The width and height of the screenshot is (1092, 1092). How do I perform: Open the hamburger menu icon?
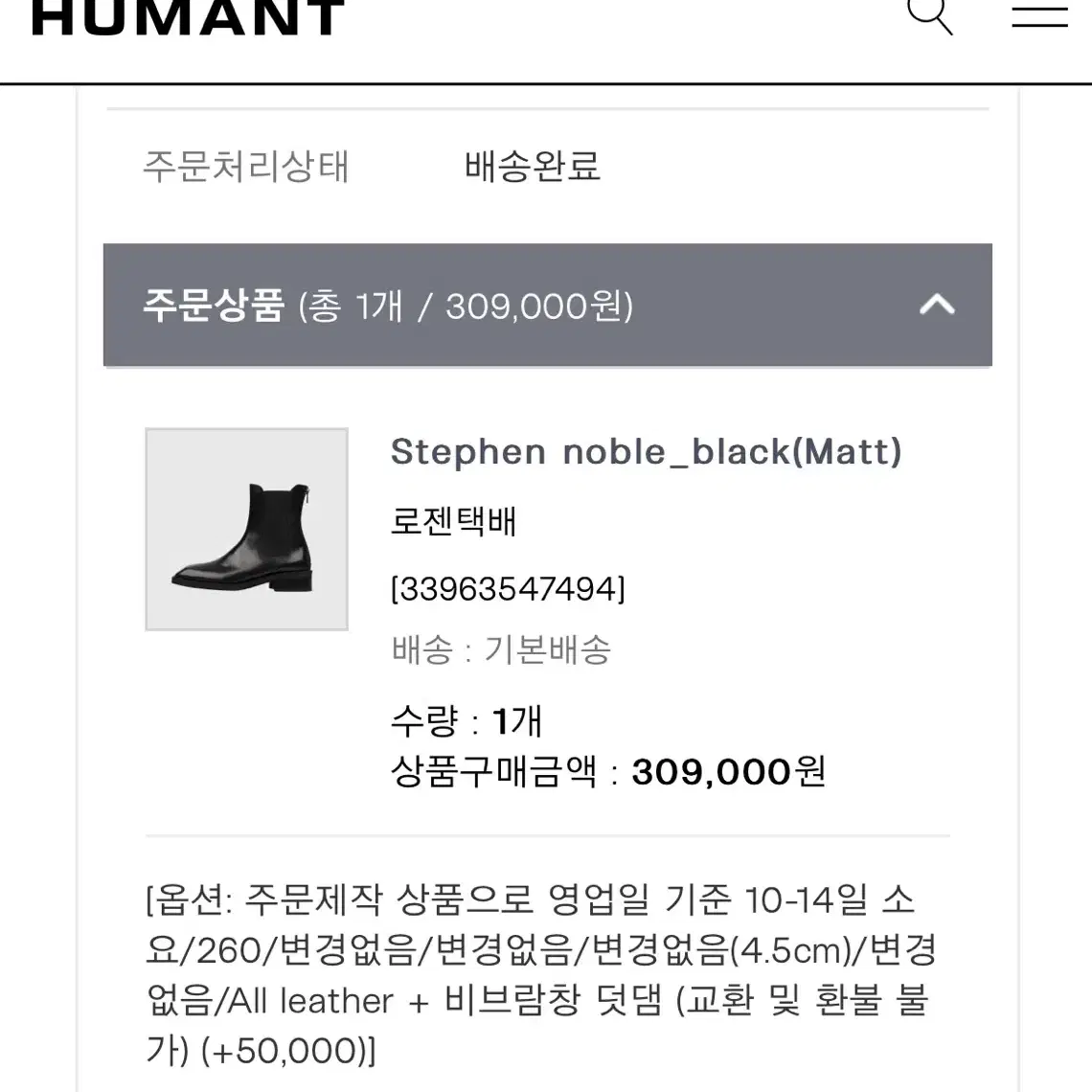[1039, 16]
